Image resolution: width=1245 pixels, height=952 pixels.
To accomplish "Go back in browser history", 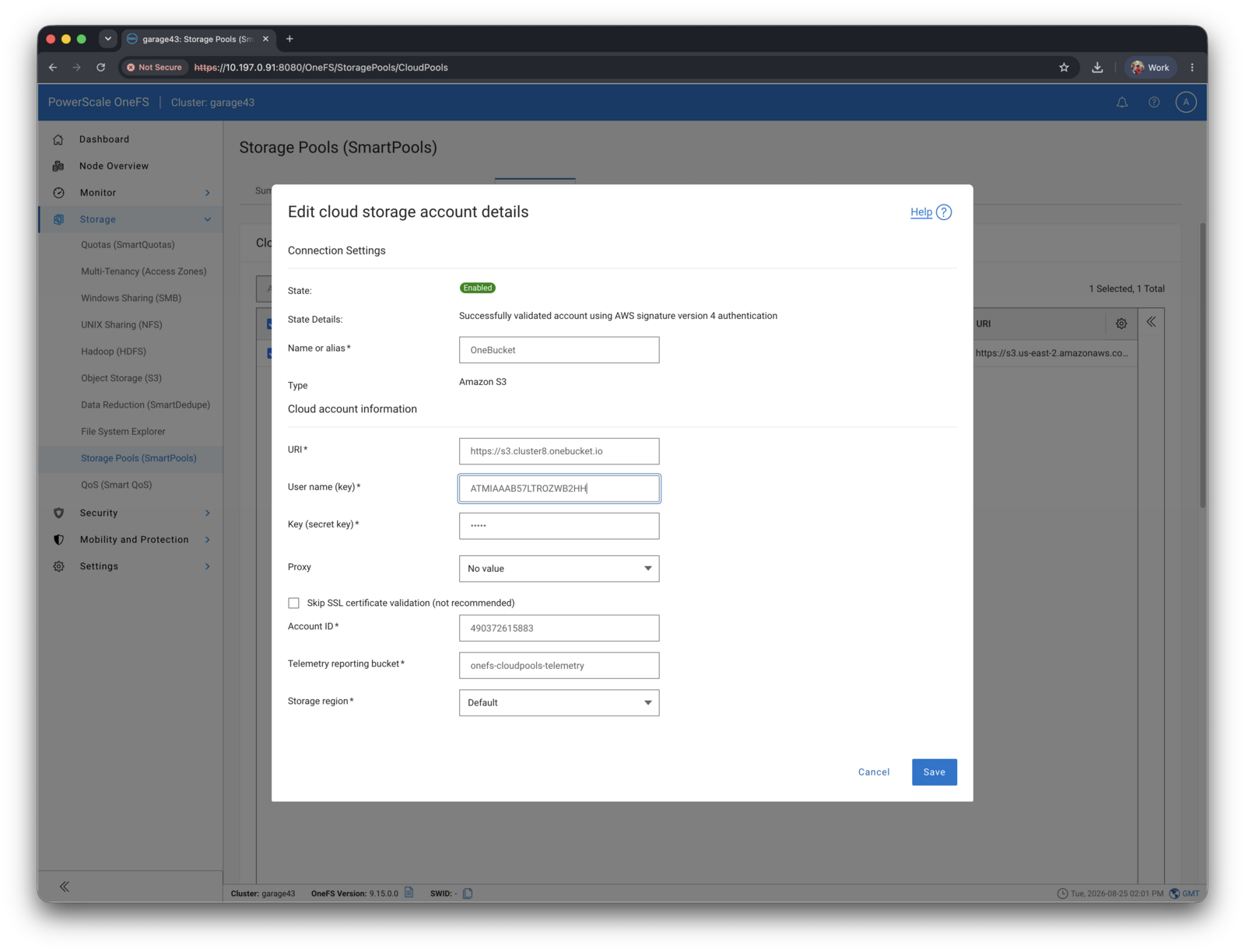I will tap(53, 68).
